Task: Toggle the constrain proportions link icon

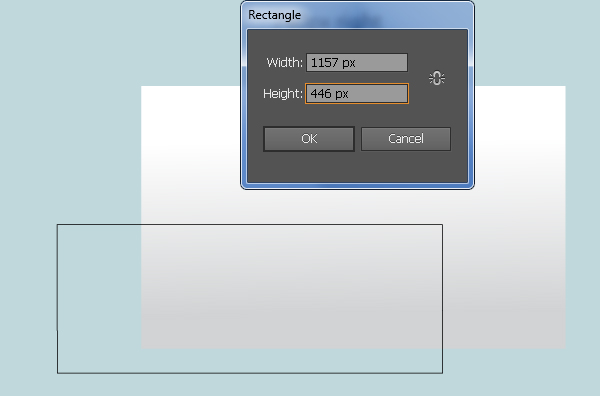Action: 437,78
